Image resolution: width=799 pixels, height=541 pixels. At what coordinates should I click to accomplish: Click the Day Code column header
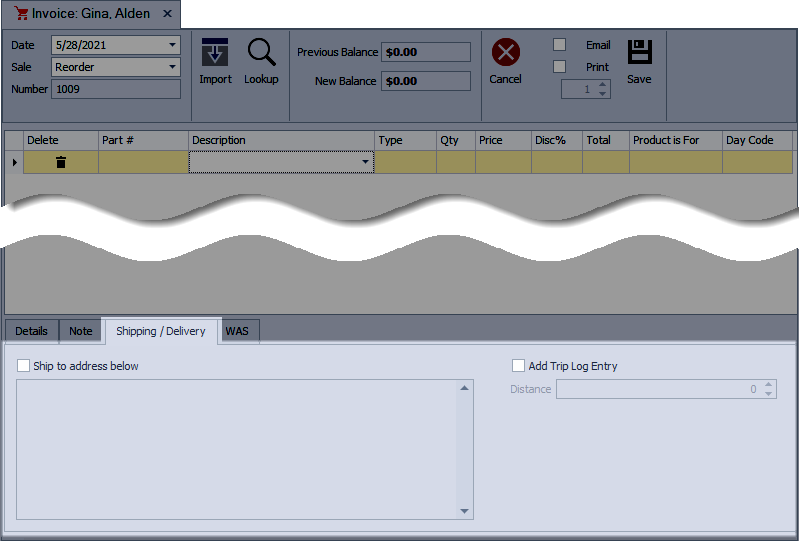click(x=757, y=140)
